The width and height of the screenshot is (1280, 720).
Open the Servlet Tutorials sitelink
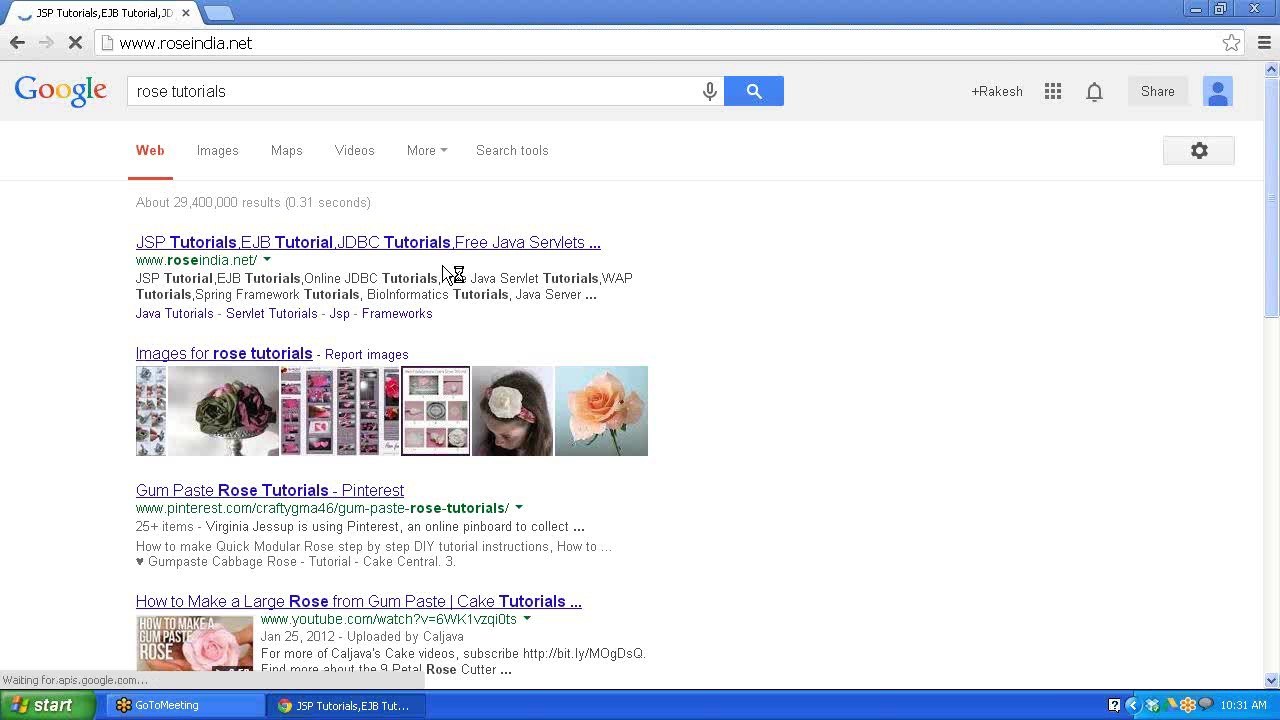[x=271, y=313]
